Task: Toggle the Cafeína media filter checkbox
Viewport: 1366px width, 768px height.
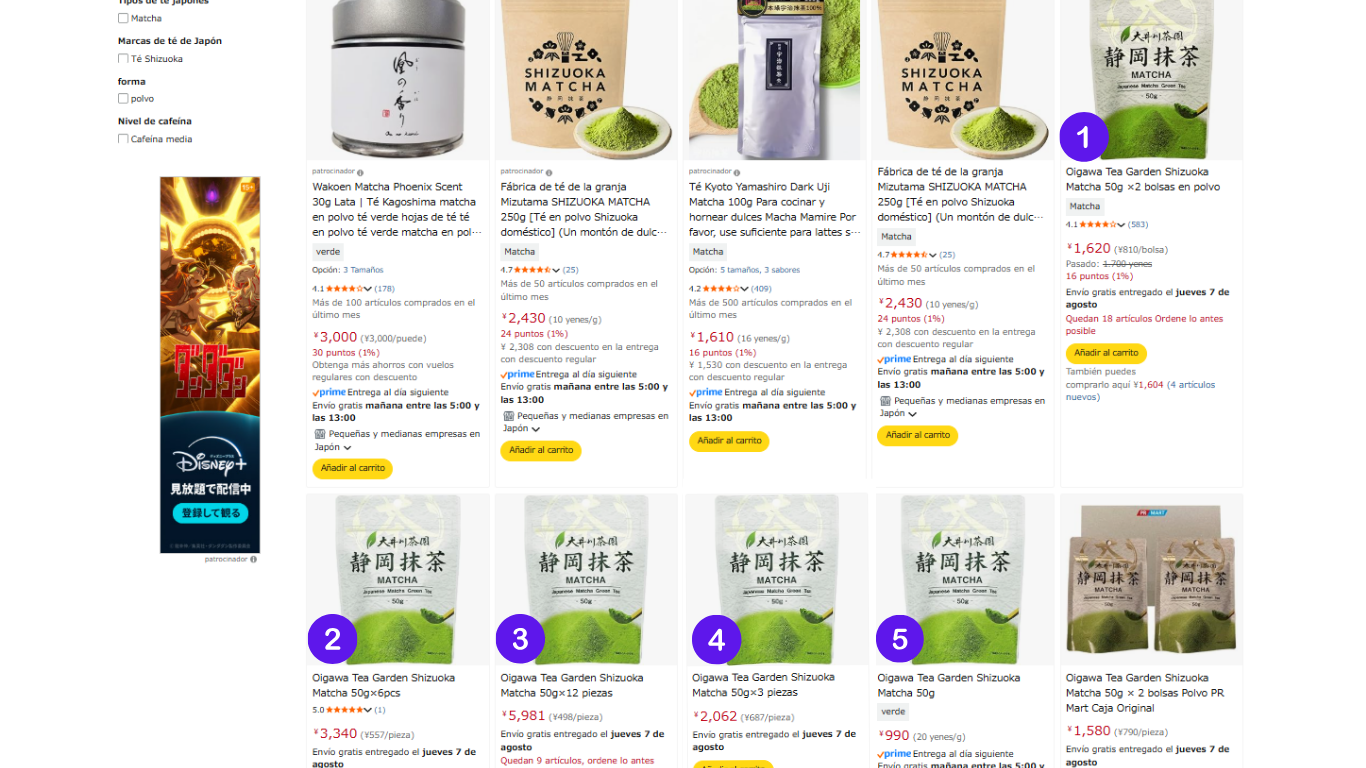Action: pyautogui.click(x=123, y=139)
